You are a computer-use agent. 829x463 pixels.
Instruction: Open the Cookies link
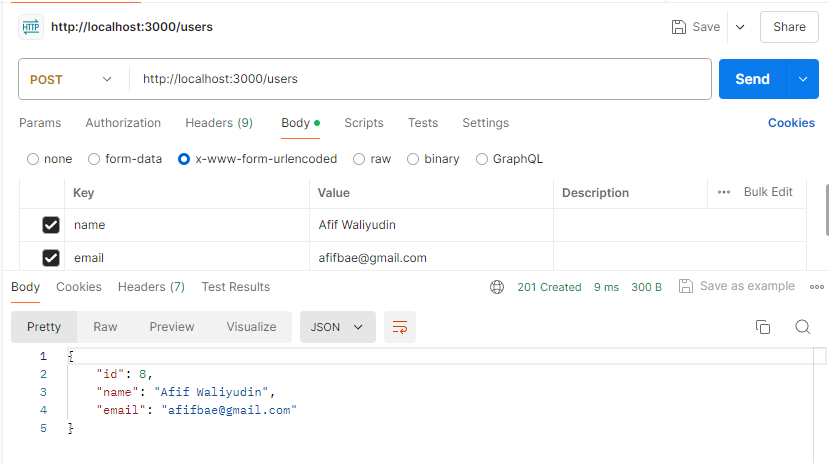pos(791,123)
